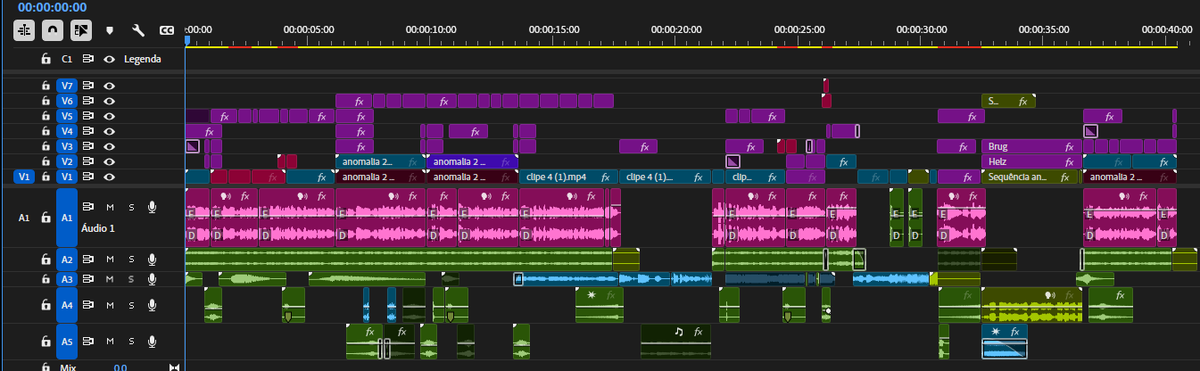The image size is (1200, 371).
Task: Toggle sync lock on audio track A2
Action: click(x=88, y=259)
